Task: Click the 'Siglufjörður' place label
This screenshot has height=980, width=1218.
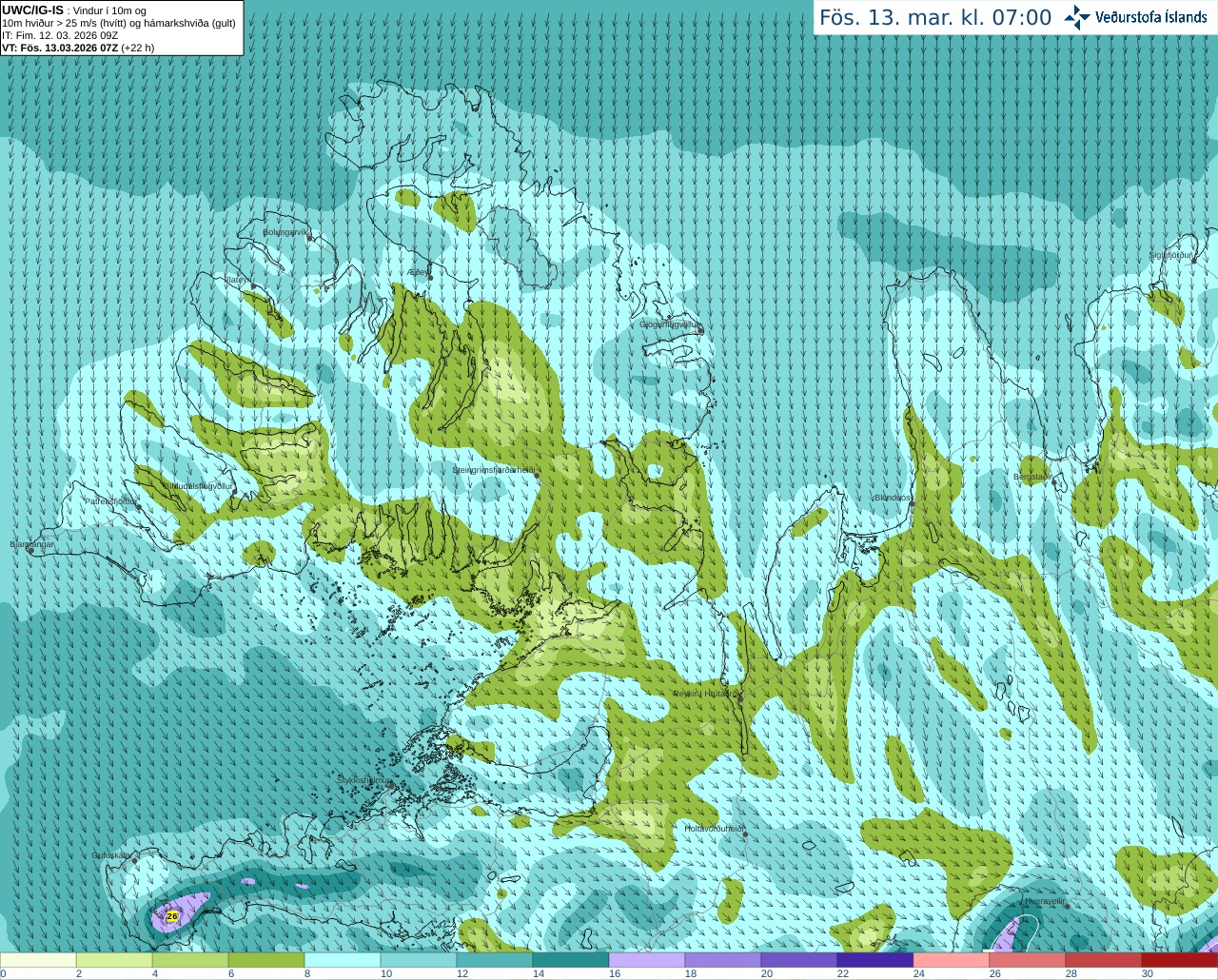Action: (1171, 255)
